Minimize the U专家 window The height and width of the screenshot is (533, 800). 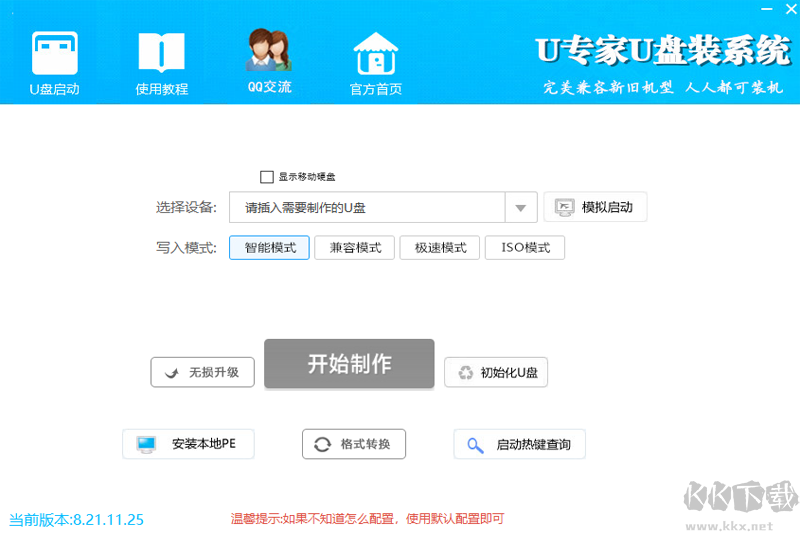point(766,9)
